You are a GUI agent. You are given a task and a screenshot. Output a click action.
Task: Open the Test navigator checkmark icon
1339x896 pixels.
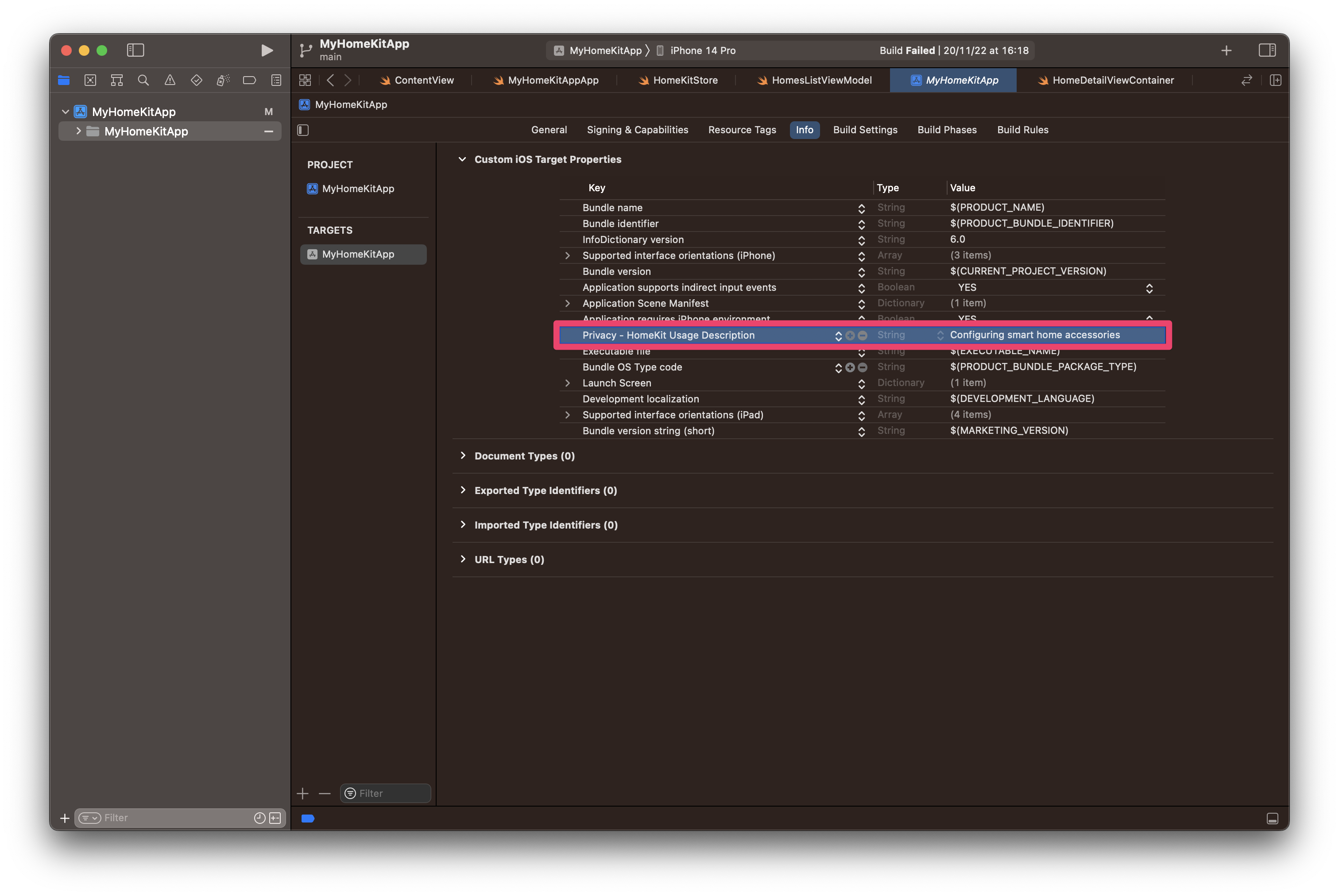coord(196,80)
